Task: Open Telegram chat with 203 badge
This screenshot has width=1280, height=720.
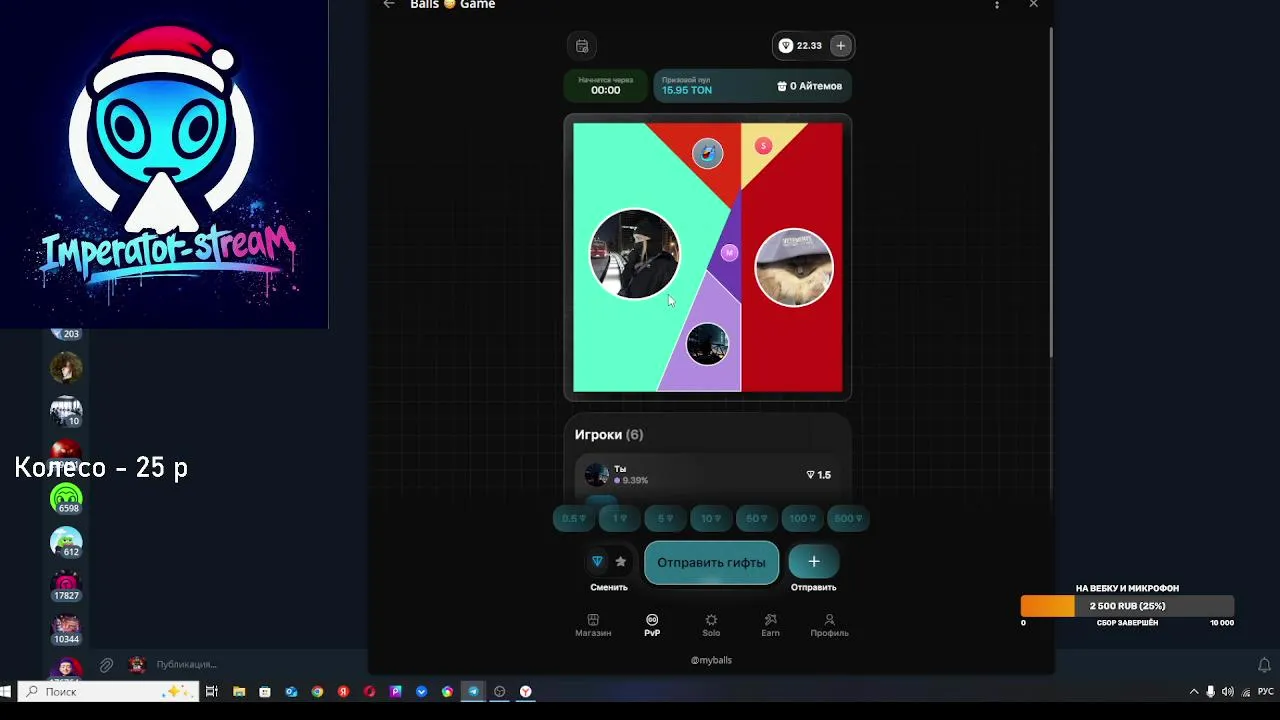Action: tap(66, 334)
